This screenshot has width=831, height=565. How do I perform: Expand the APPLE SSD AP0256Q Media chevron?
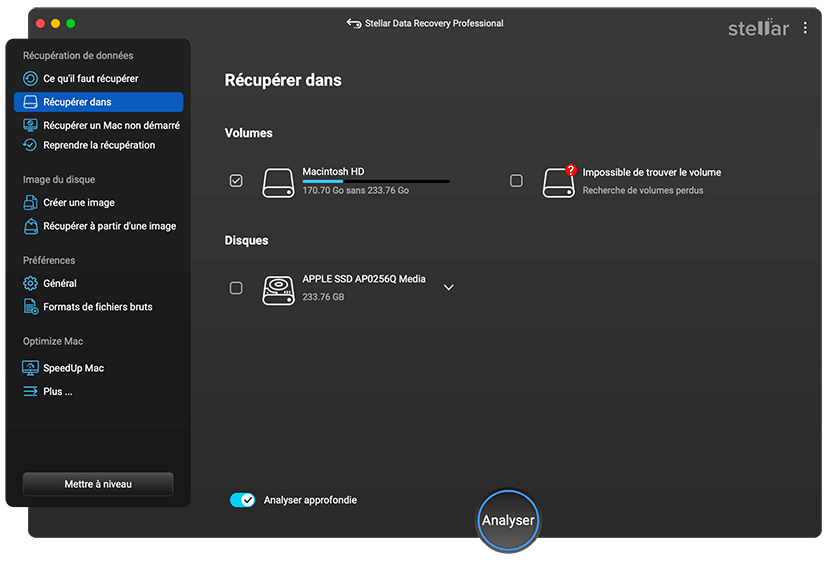[448, 287]
